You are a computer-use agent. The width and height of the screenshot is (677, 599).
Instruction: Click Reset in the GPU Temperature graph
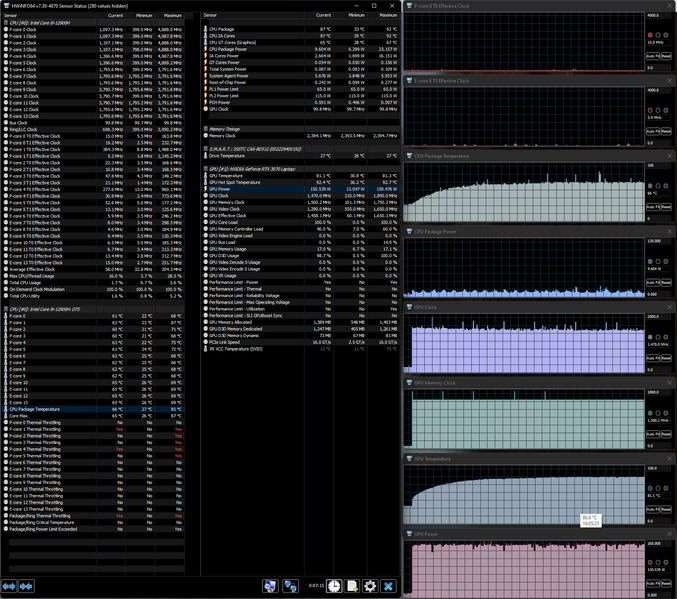(666, 510)
